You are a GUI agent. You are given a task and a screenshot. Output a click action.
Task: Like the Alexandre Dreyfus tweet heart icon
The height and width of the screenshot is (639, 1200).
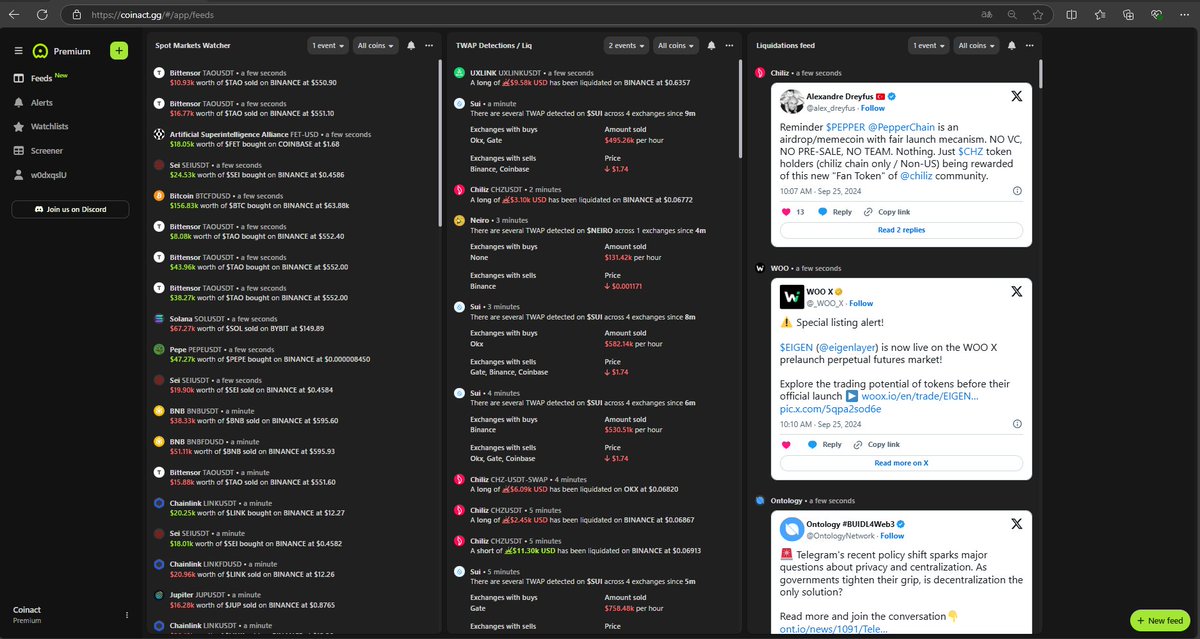785,212
